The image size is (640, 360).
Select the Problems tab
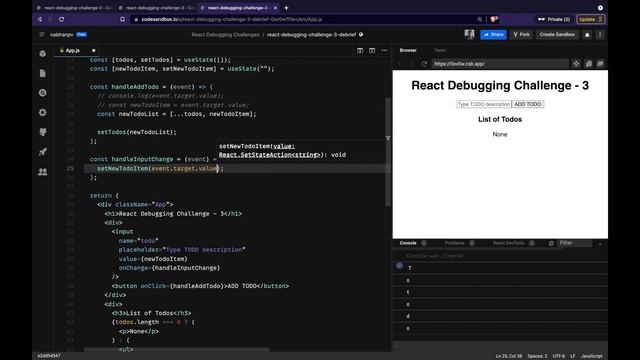pos(455,243)
